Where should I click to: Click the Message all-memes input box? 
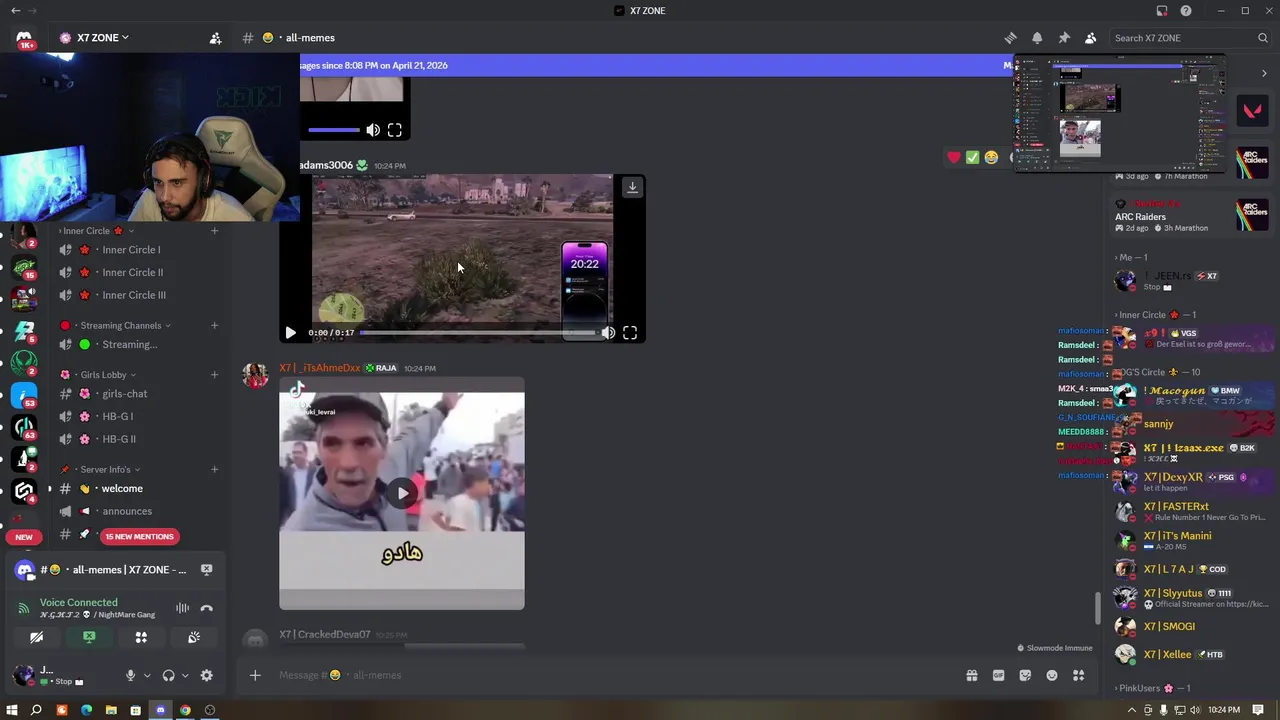(610, 675)
